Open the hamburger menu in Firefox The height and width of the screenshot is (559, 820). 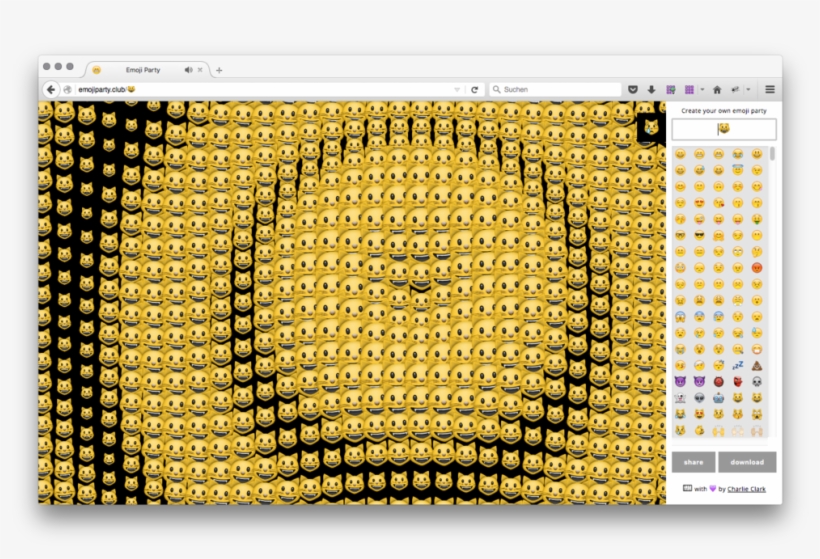click(x=770, y=89)
